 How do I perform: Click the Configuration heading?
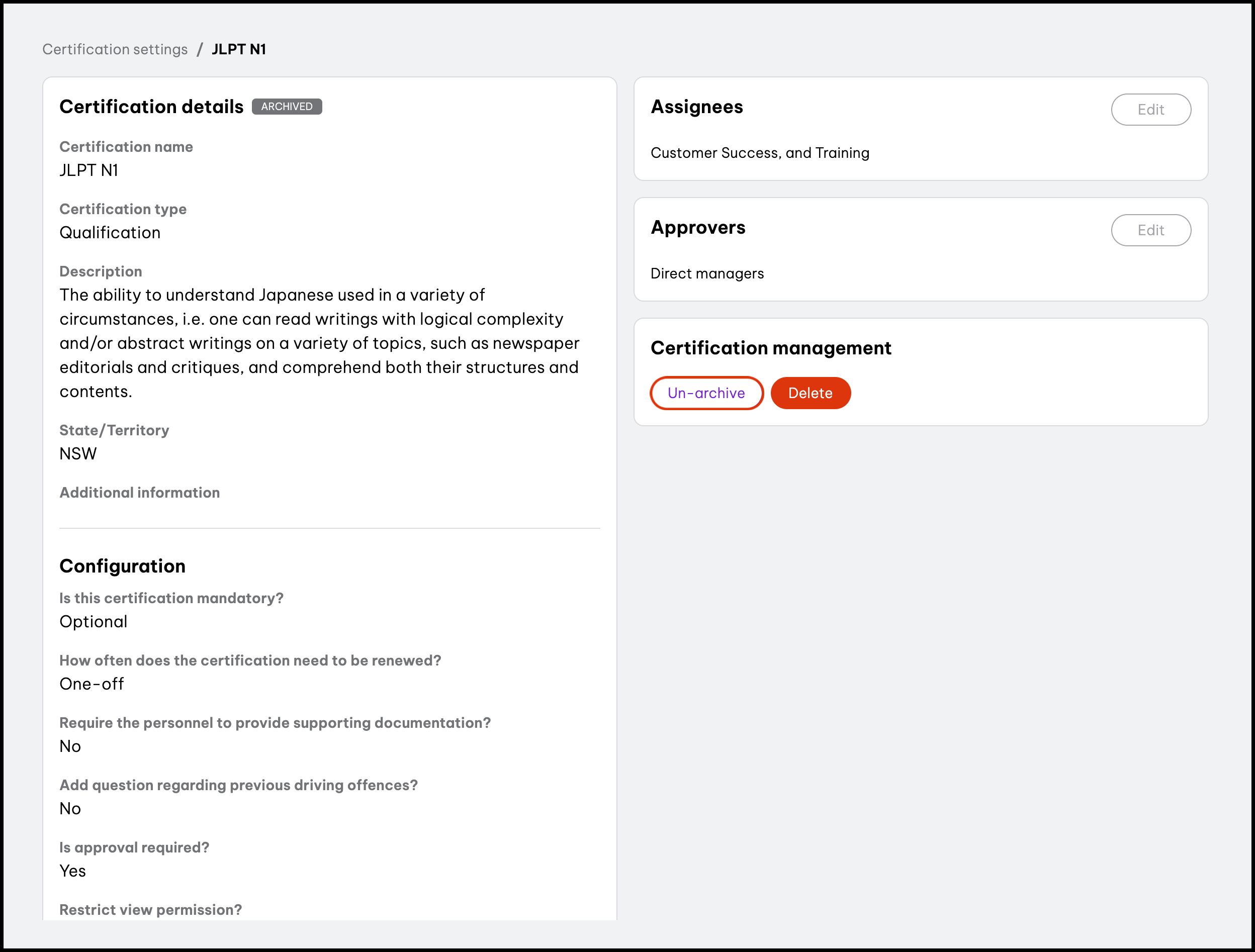(123, 566)
